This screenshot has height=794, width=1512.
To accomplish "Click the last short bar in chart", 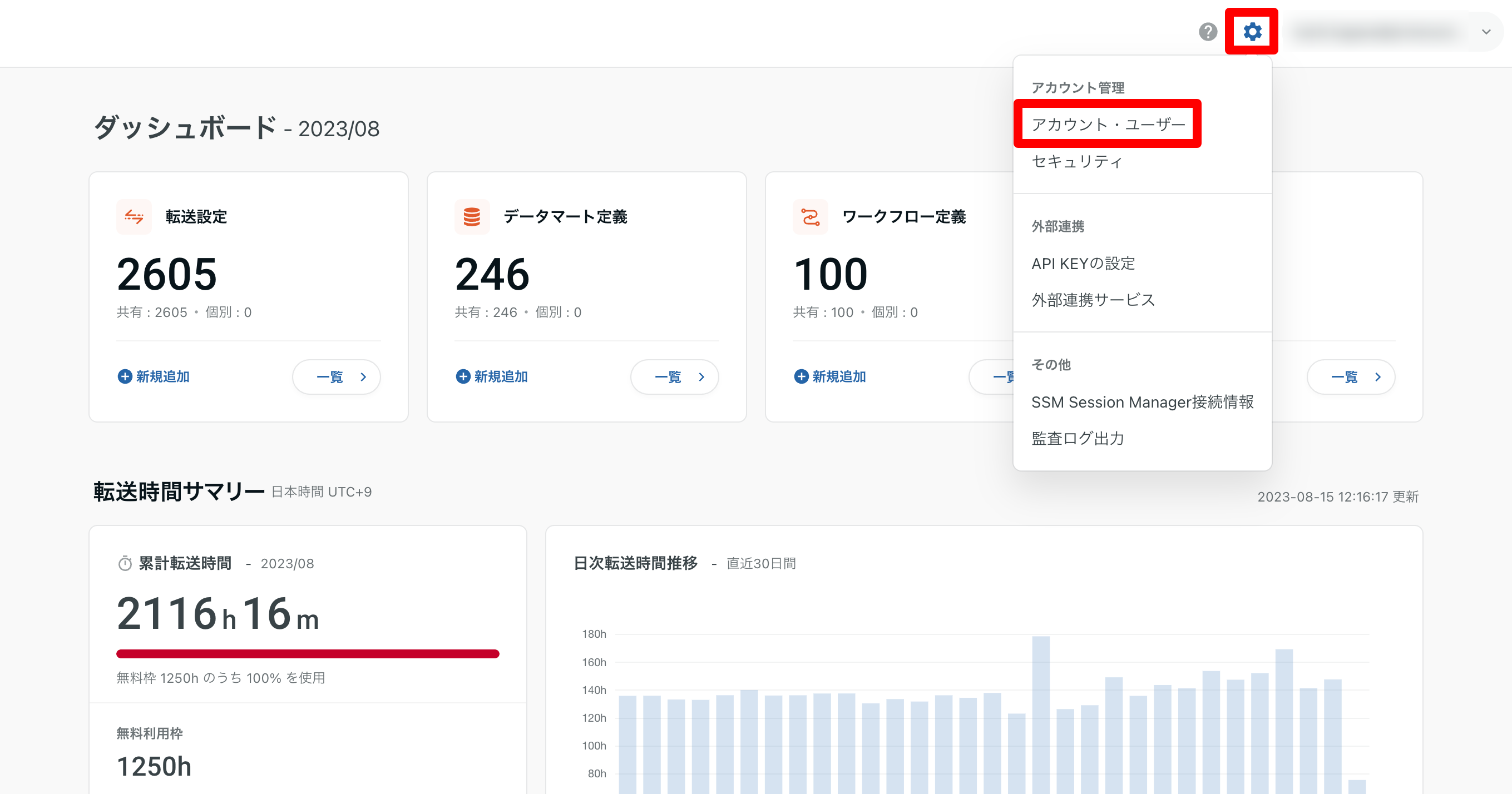I will coord(1357,787).
